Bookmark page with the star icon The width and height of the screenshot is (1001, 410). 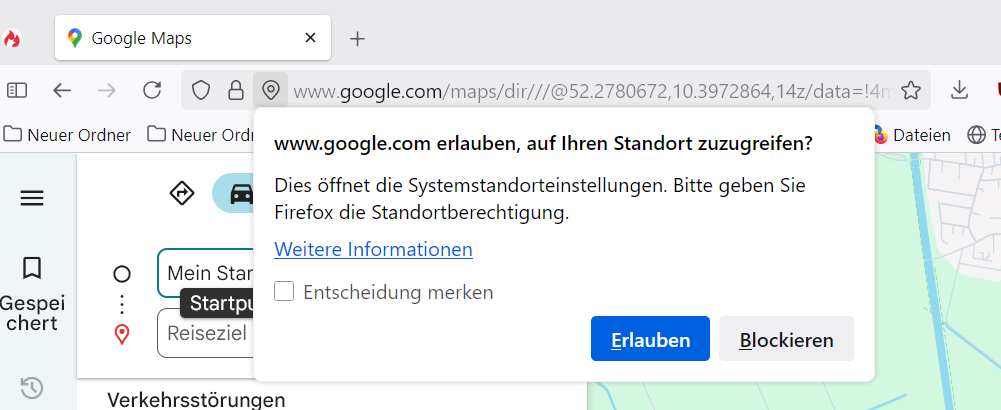click(910, 91)
